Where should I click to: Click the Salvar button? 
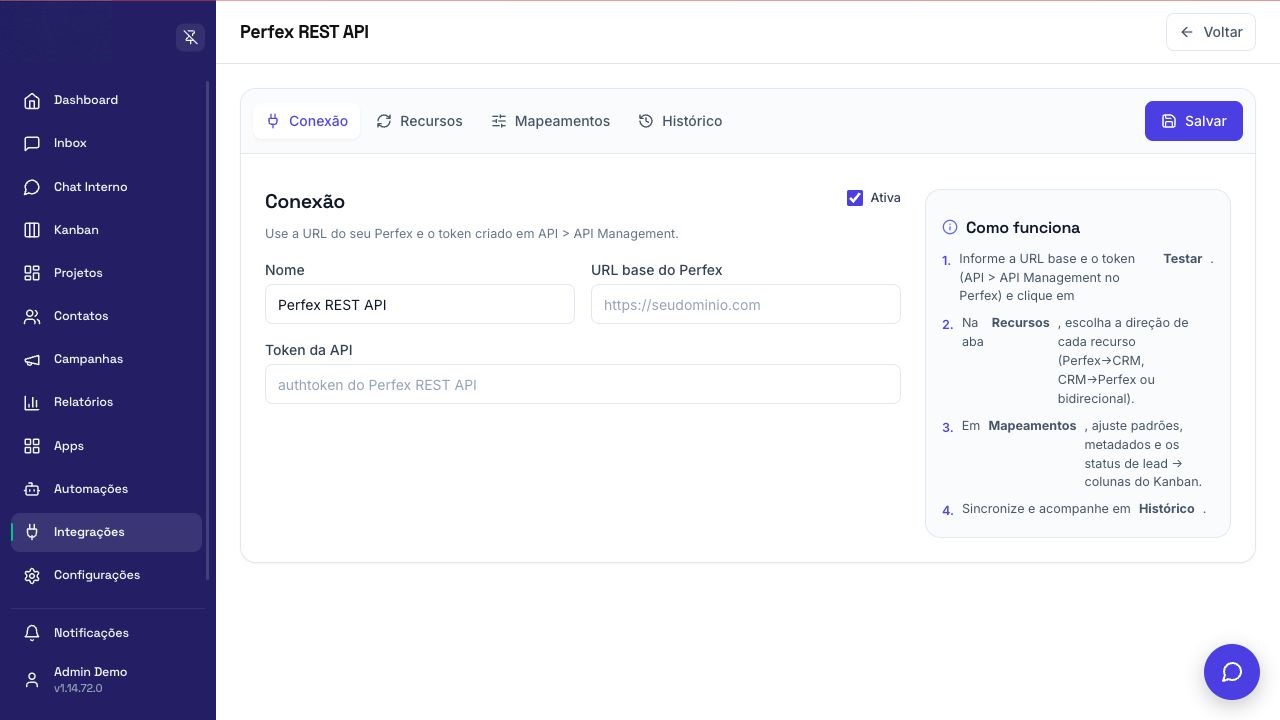1194,121
